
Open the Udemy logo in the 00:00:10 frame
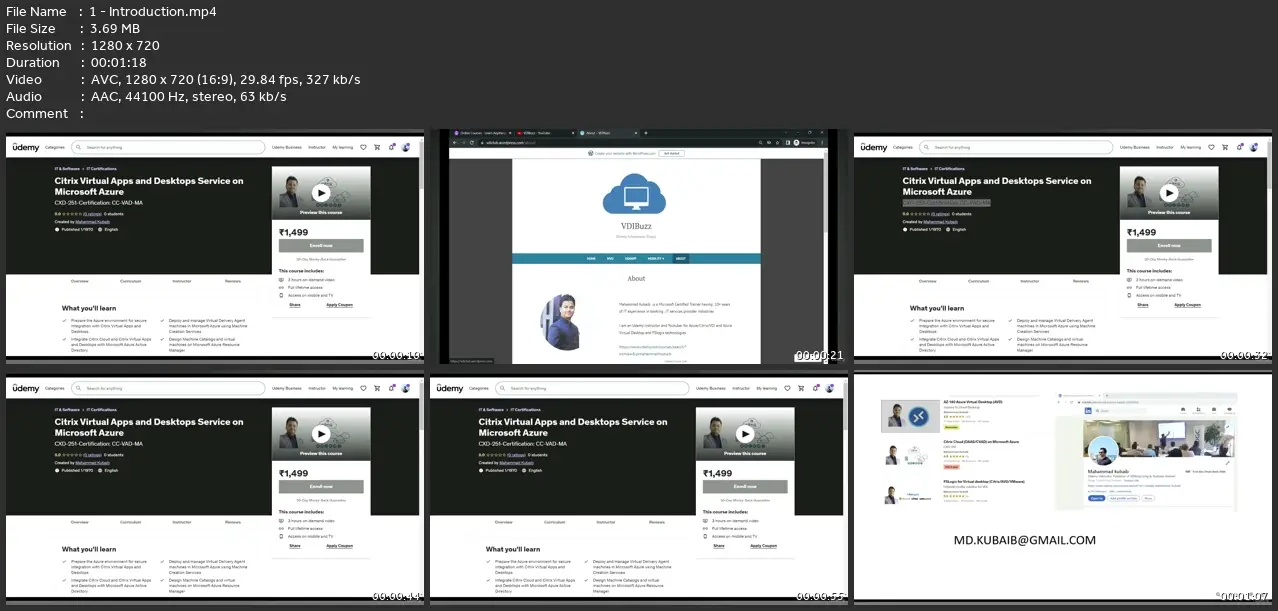(26, 147)
